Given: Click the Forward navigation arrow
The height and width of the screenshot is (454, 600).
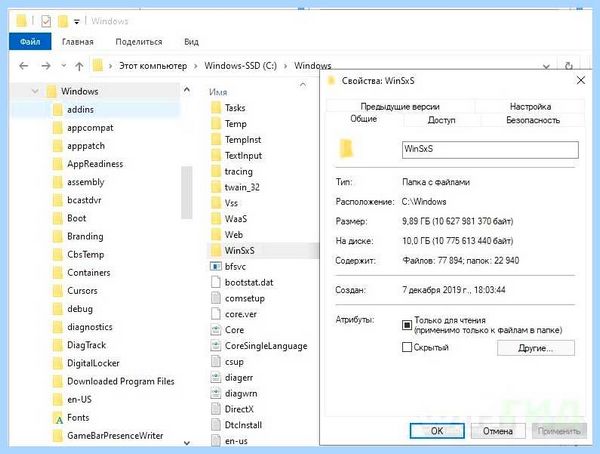Looking at the screenshot, I should pyautogui.click(x=46, y=66).
